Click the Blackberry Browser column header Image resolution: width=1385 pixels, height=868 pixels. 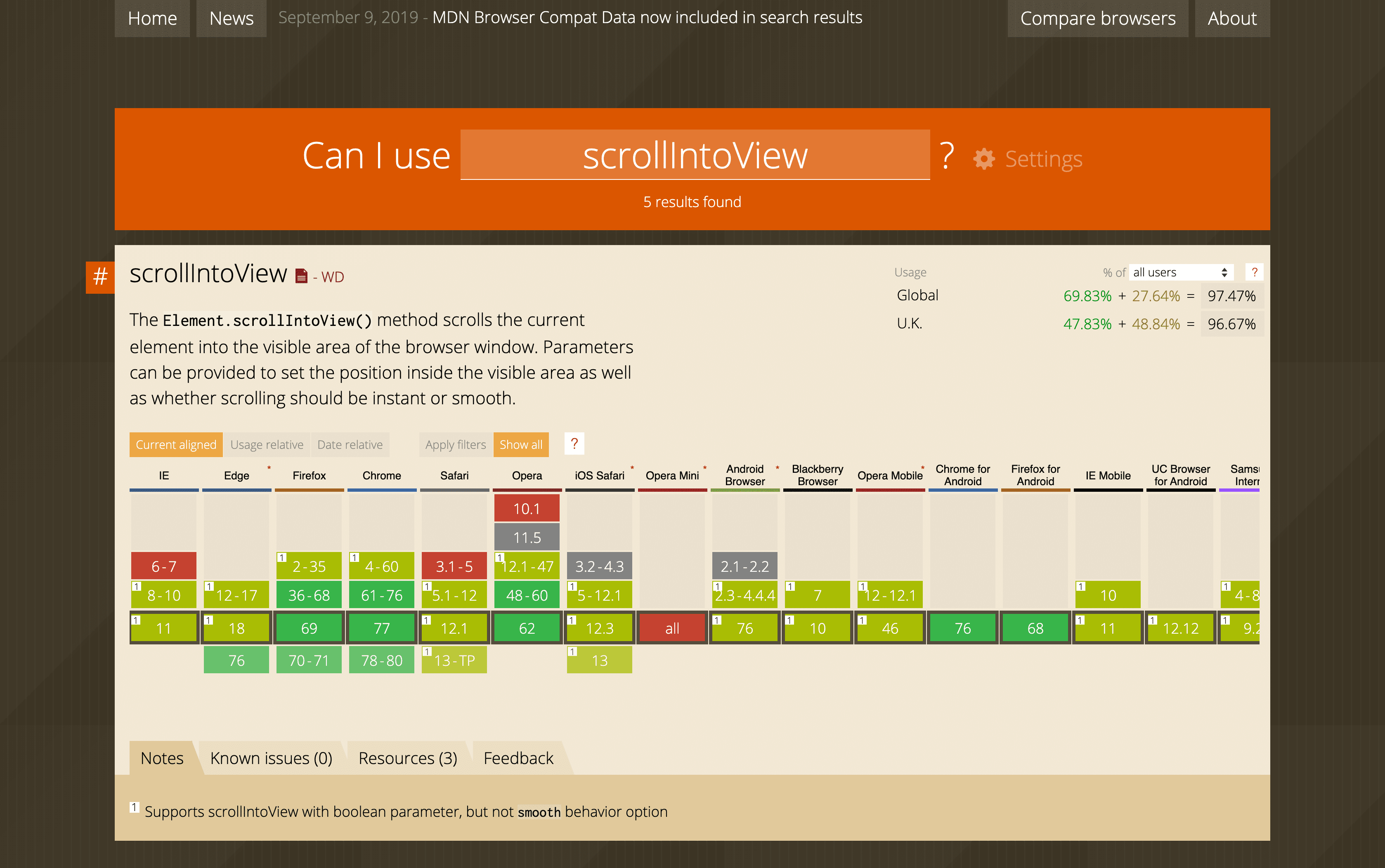pyautogui.click(x=818, y=475)
